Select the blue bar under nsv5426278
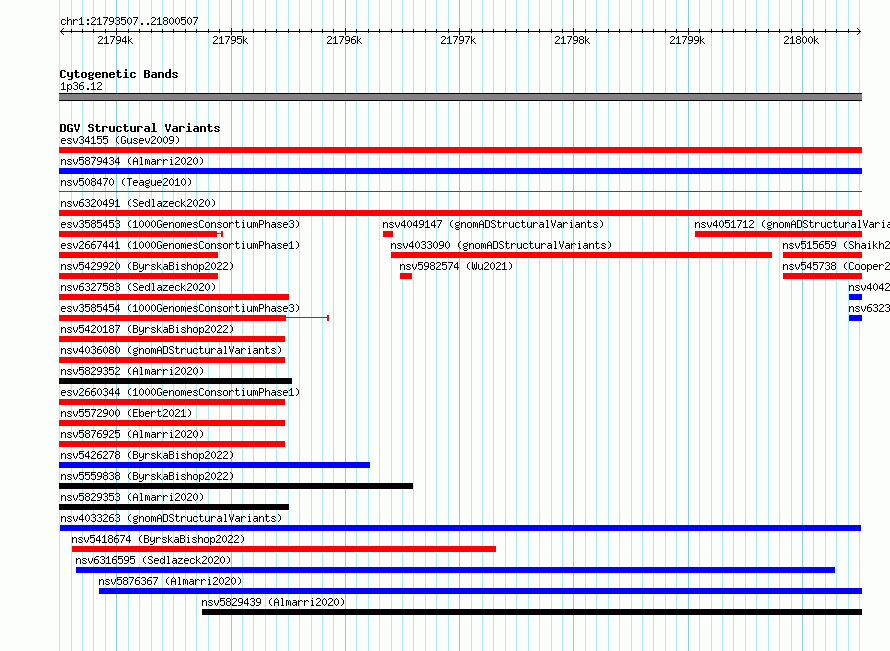Viewport: 890px width, 651px height. coord(215,465)
